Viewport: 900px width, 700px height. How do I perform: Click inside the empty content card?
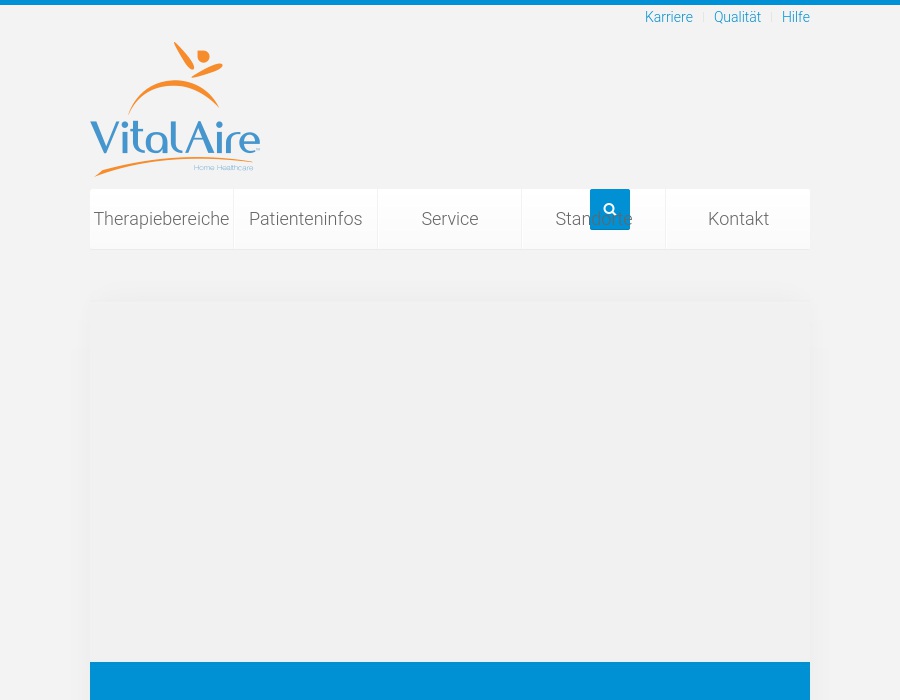point(450,480)
